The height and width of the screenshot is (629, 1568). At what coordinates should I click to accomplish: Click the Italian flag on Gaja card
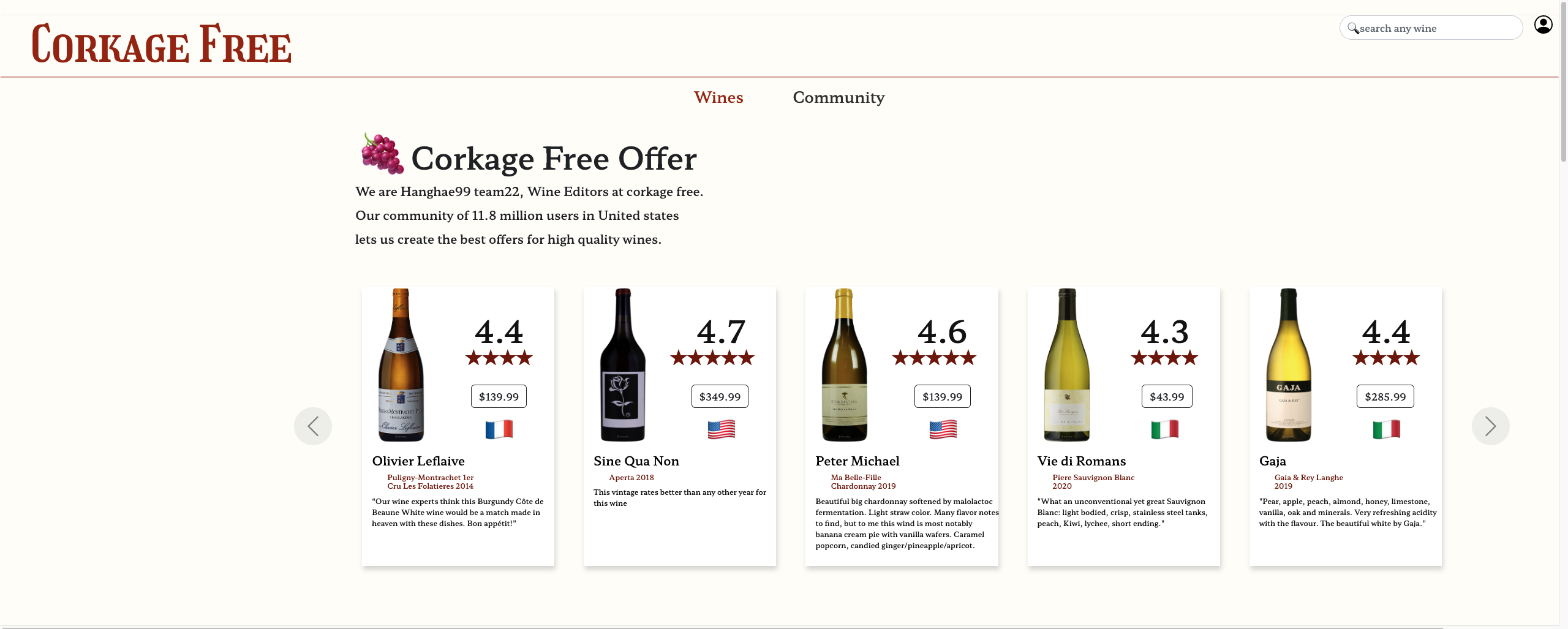click(x=1386, y=429)
